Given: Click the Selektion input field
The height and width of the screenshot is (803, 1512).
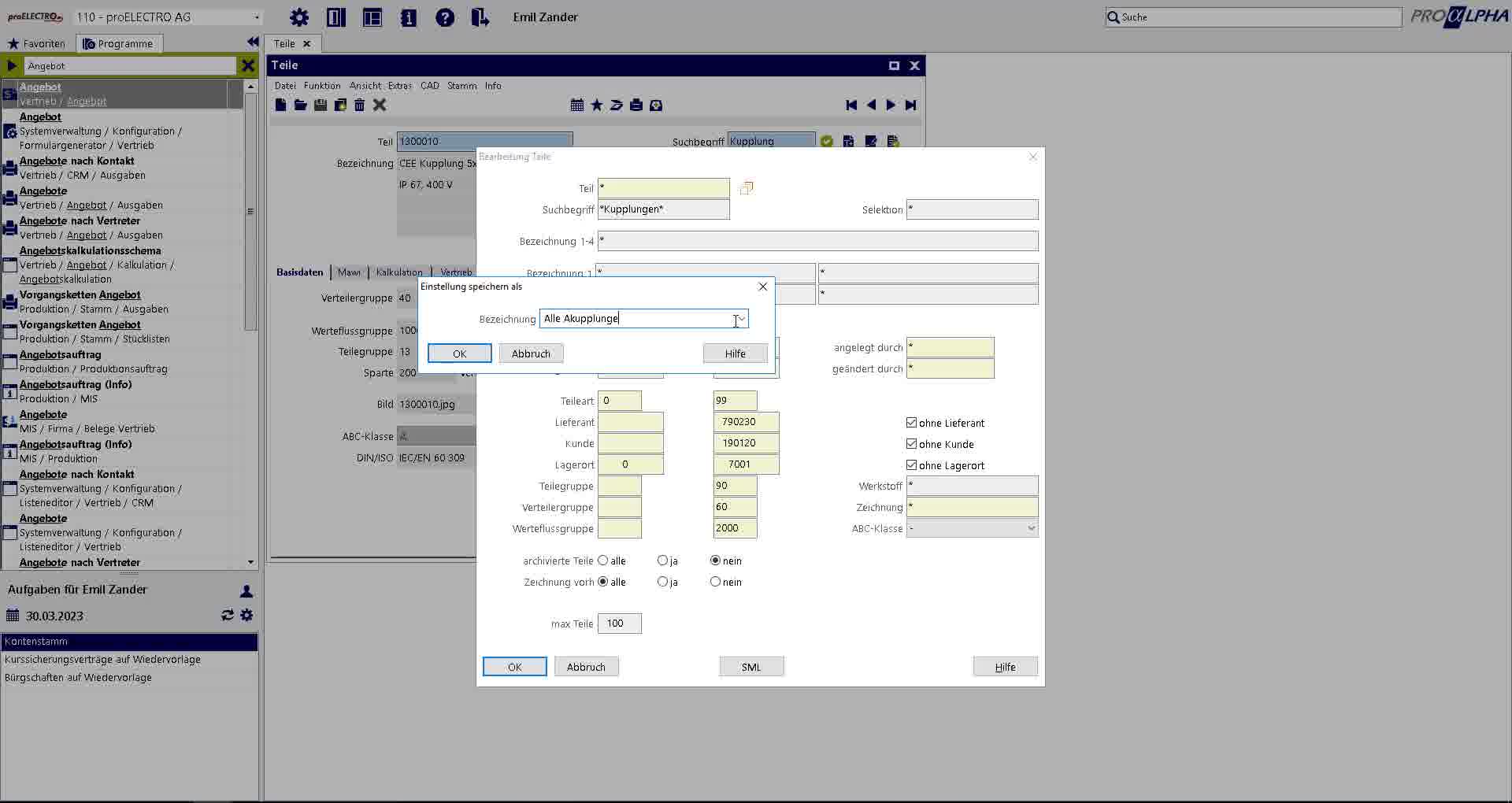Looking at the screenshot, I should point(973,209).
